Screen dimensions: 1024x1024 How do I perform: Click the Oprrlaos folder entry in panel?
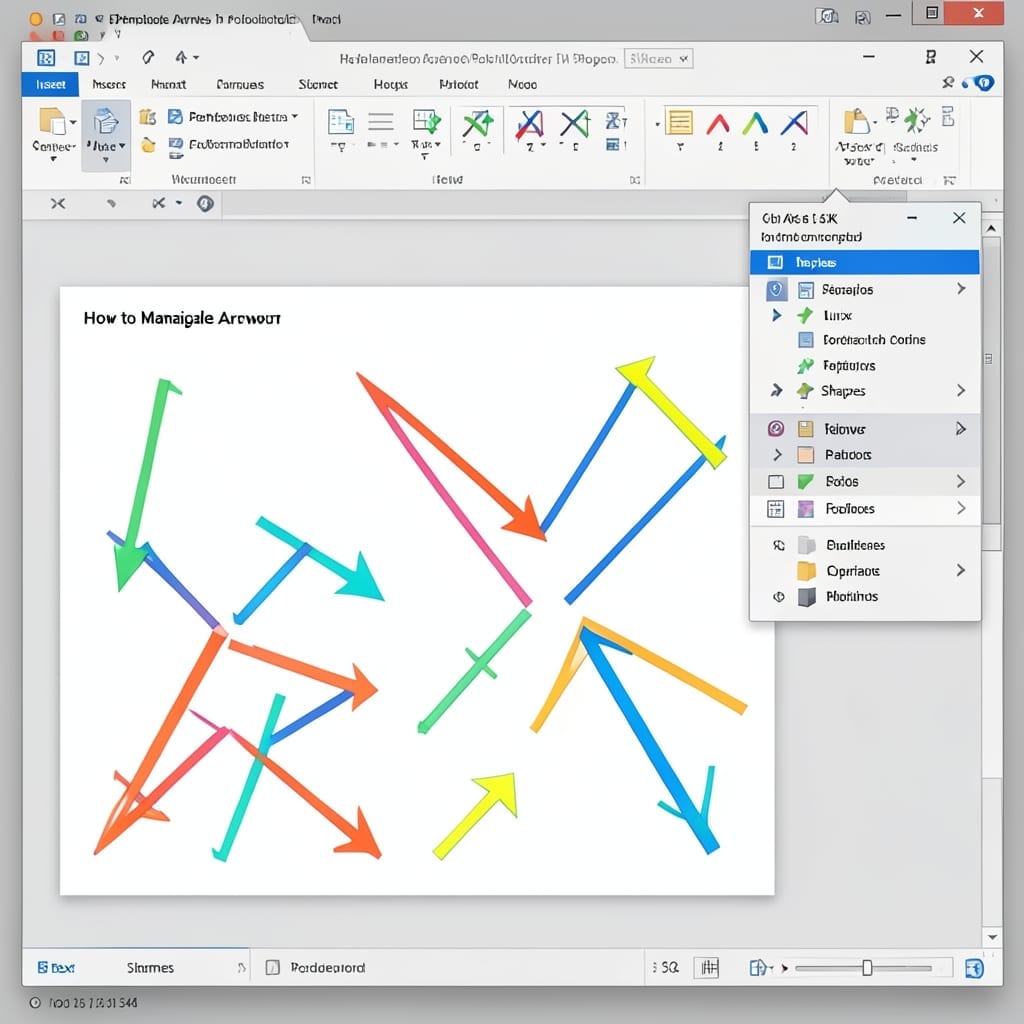tap(865, 571)
